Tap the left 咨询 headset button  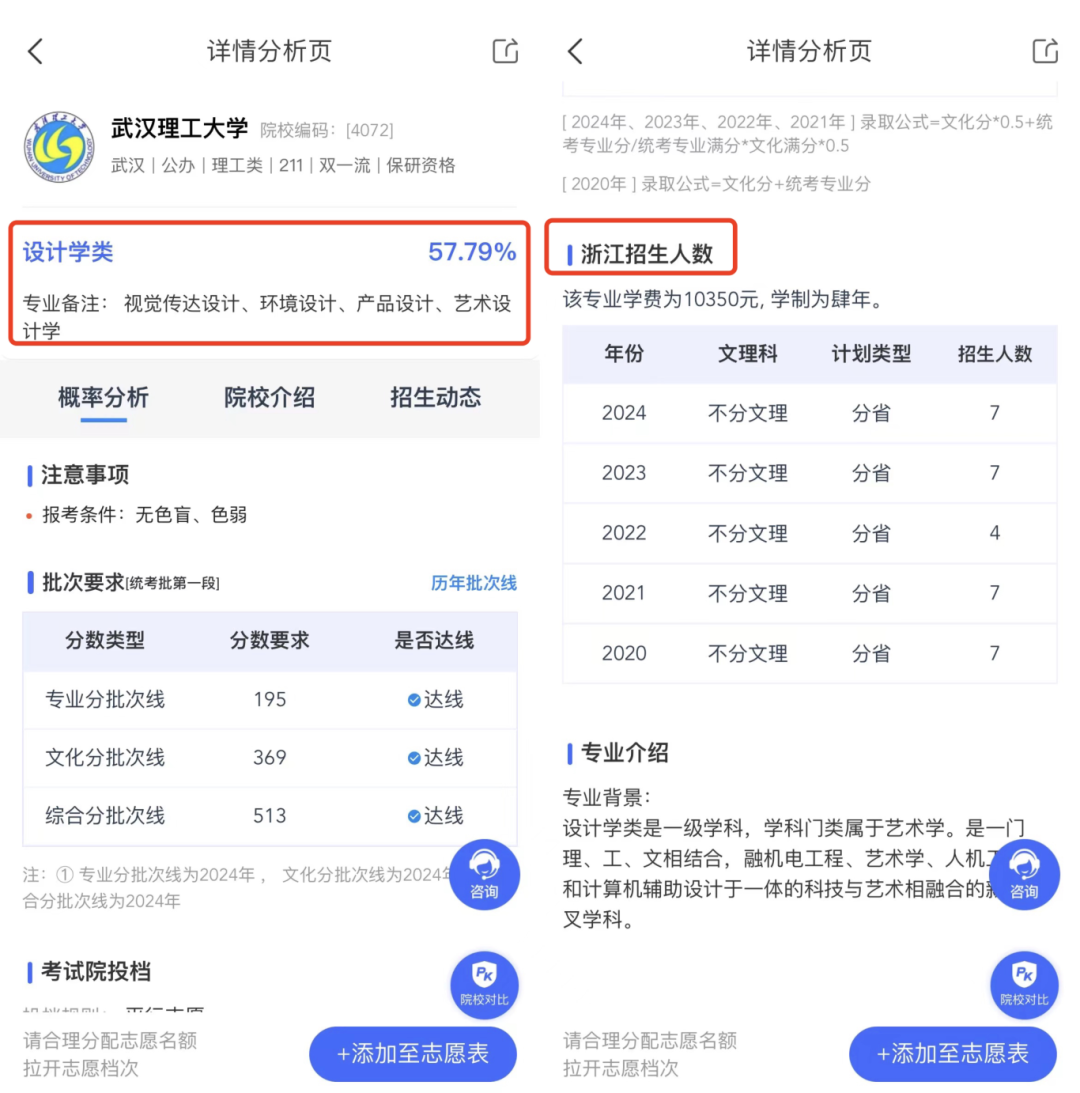484,874
